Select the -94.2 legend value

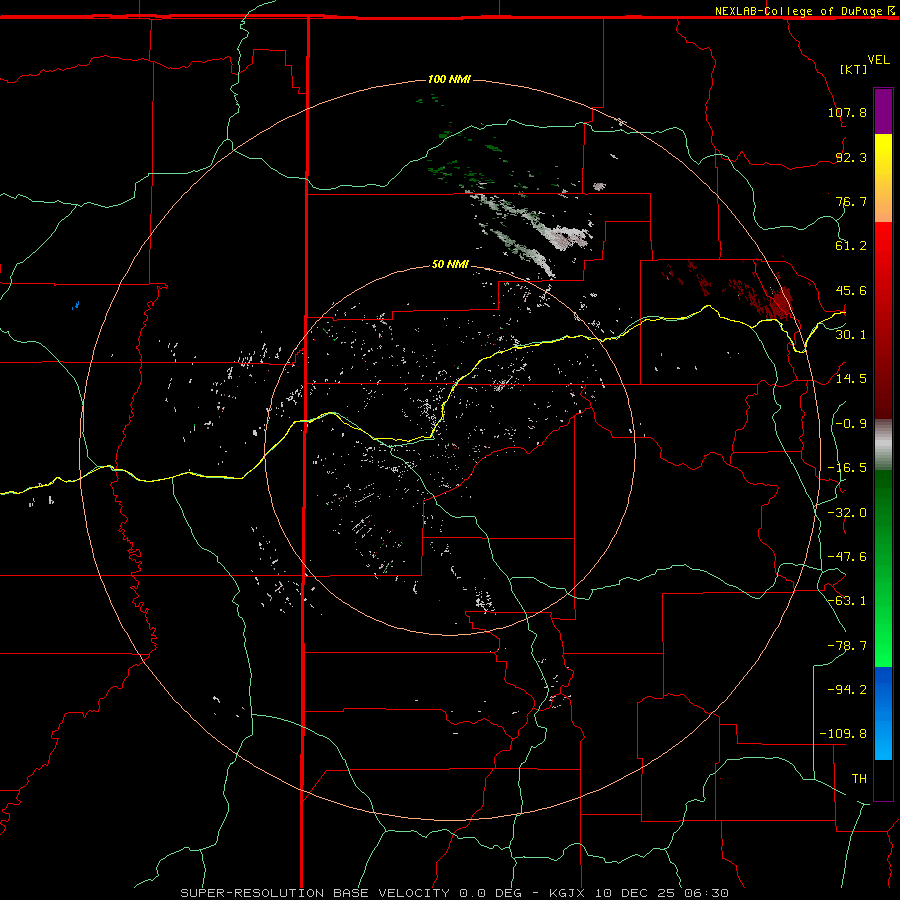[x=847, y=689]
